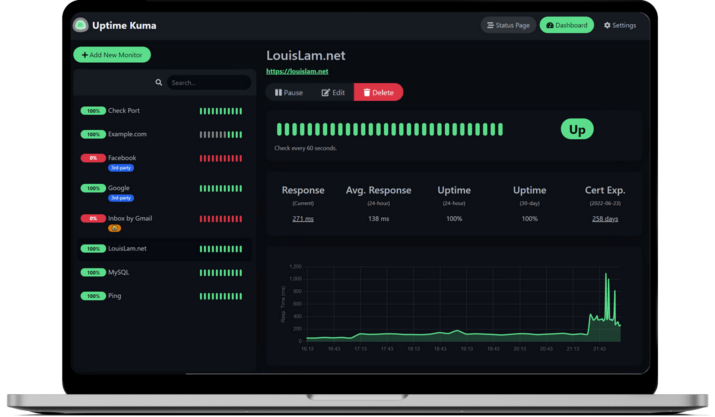Viewport: 715px width, 417px height.
Task: Click the 100% badge beside Check Port
Action: pyautogui.click(x=93, y=111)
